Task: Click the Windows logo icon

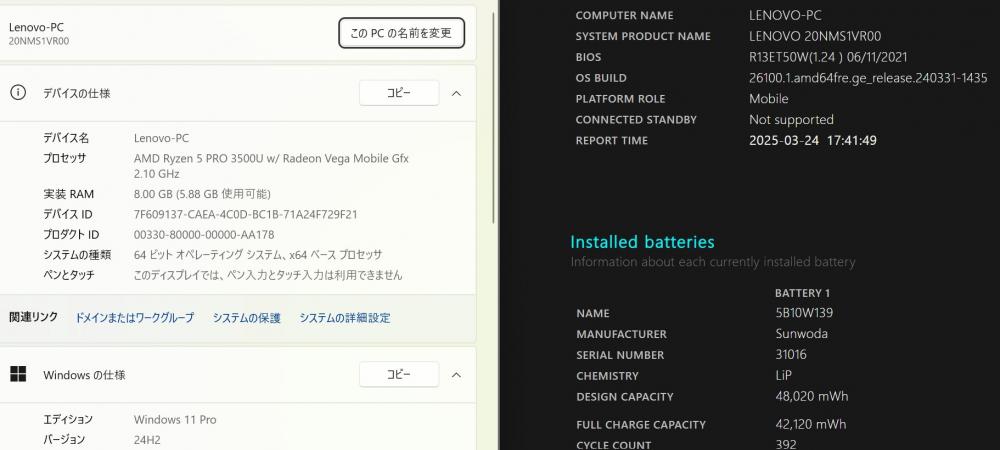Action: (18, 375)
